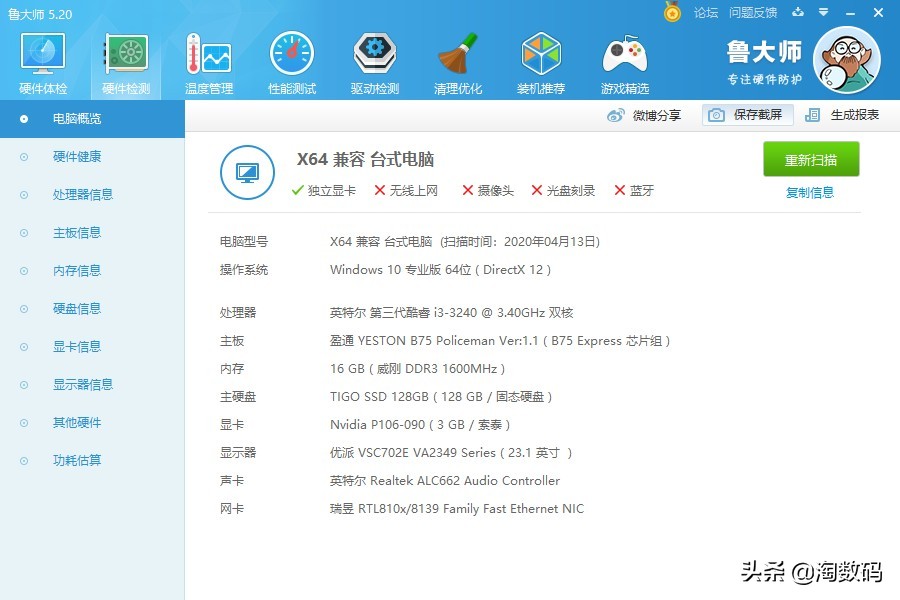900x600 pixels.
Task: Click the gold medal icon in titlebar
Action: coord(673,13)
